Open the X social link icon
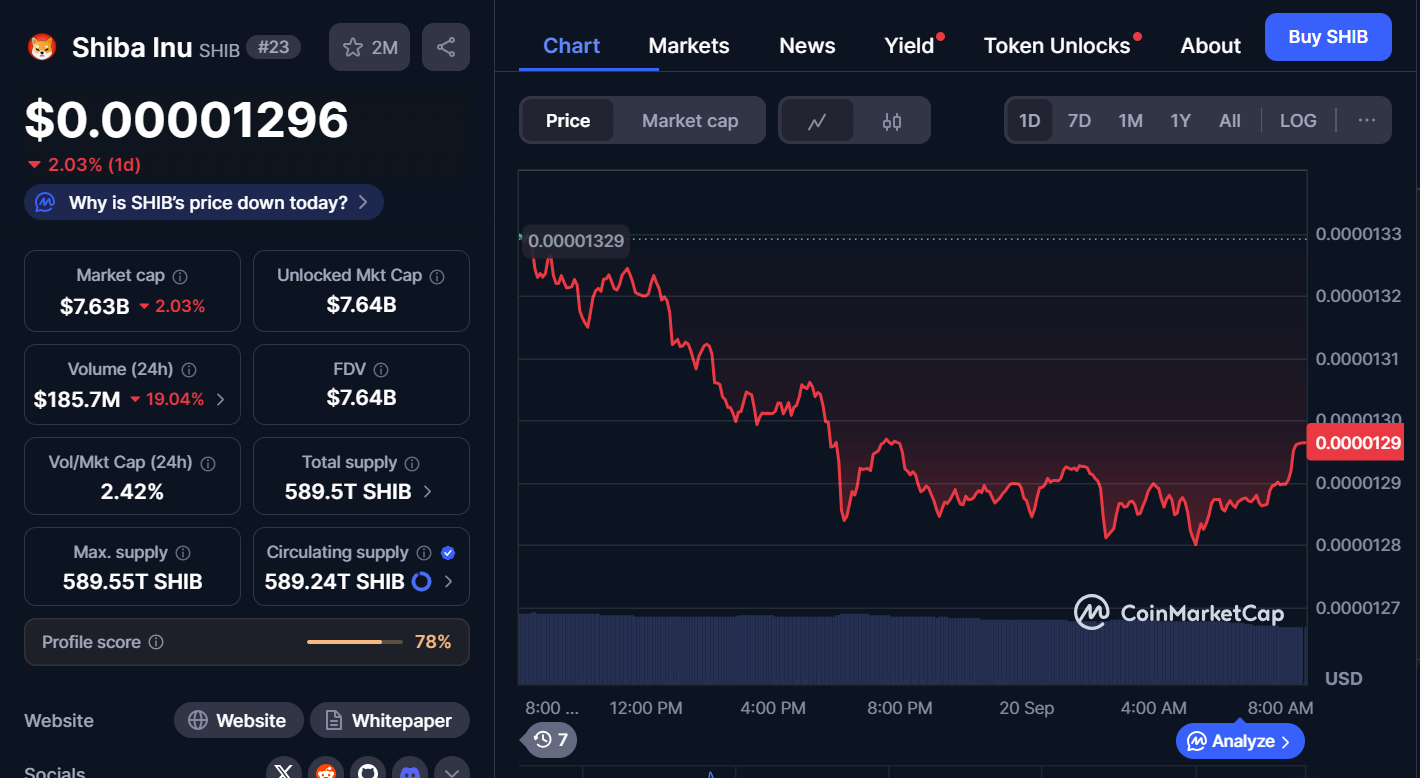This screenshot has height=778, width=1420. (285, 771)
